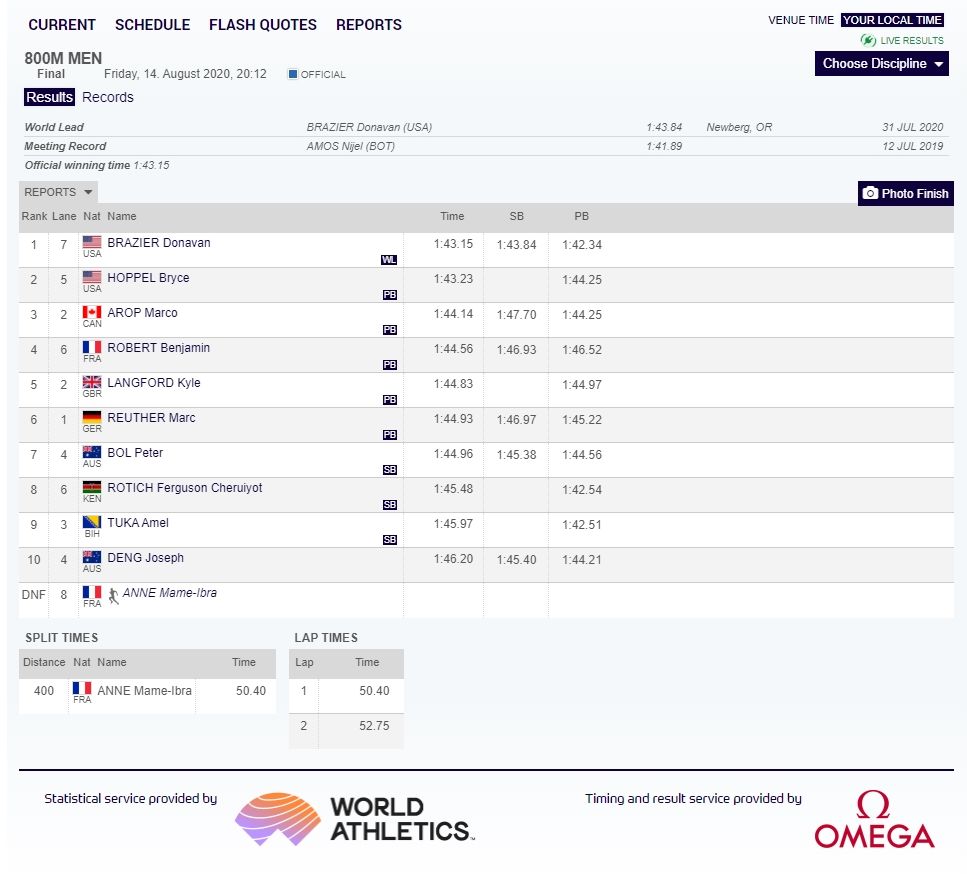Sort by the Time column header

[452, 216]
